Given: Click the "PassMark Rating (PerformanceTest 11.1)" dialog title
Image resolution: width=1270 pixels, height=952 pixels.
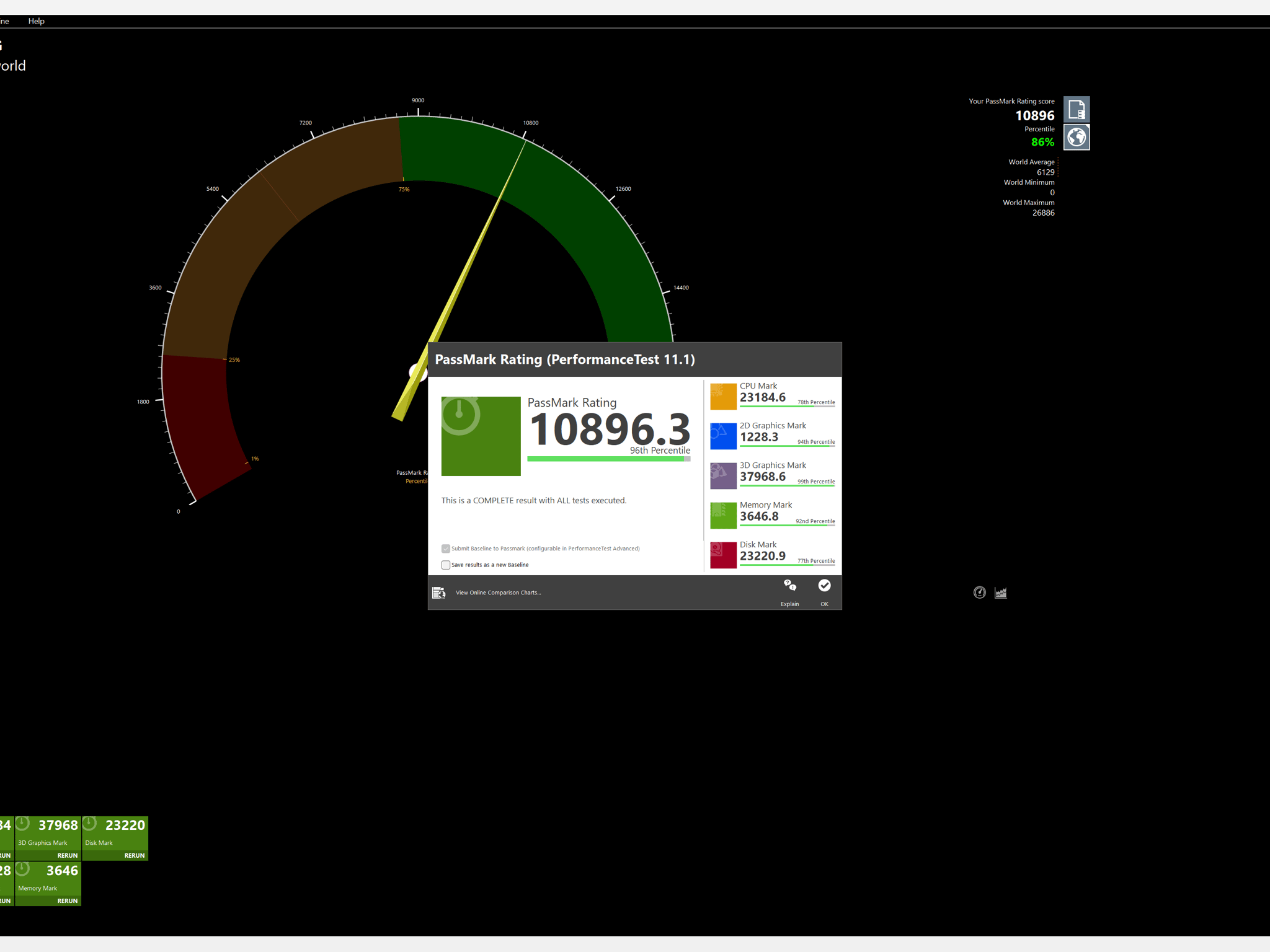Looking at the screenshot, I should coord(565,359).
